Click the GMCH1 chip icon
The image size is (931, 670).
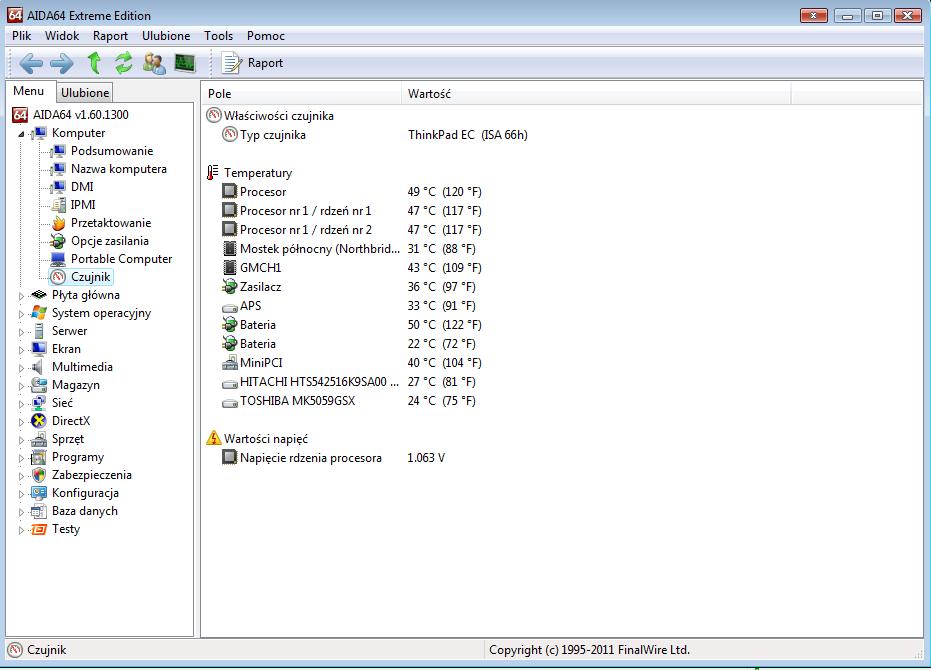click(229, 267)
